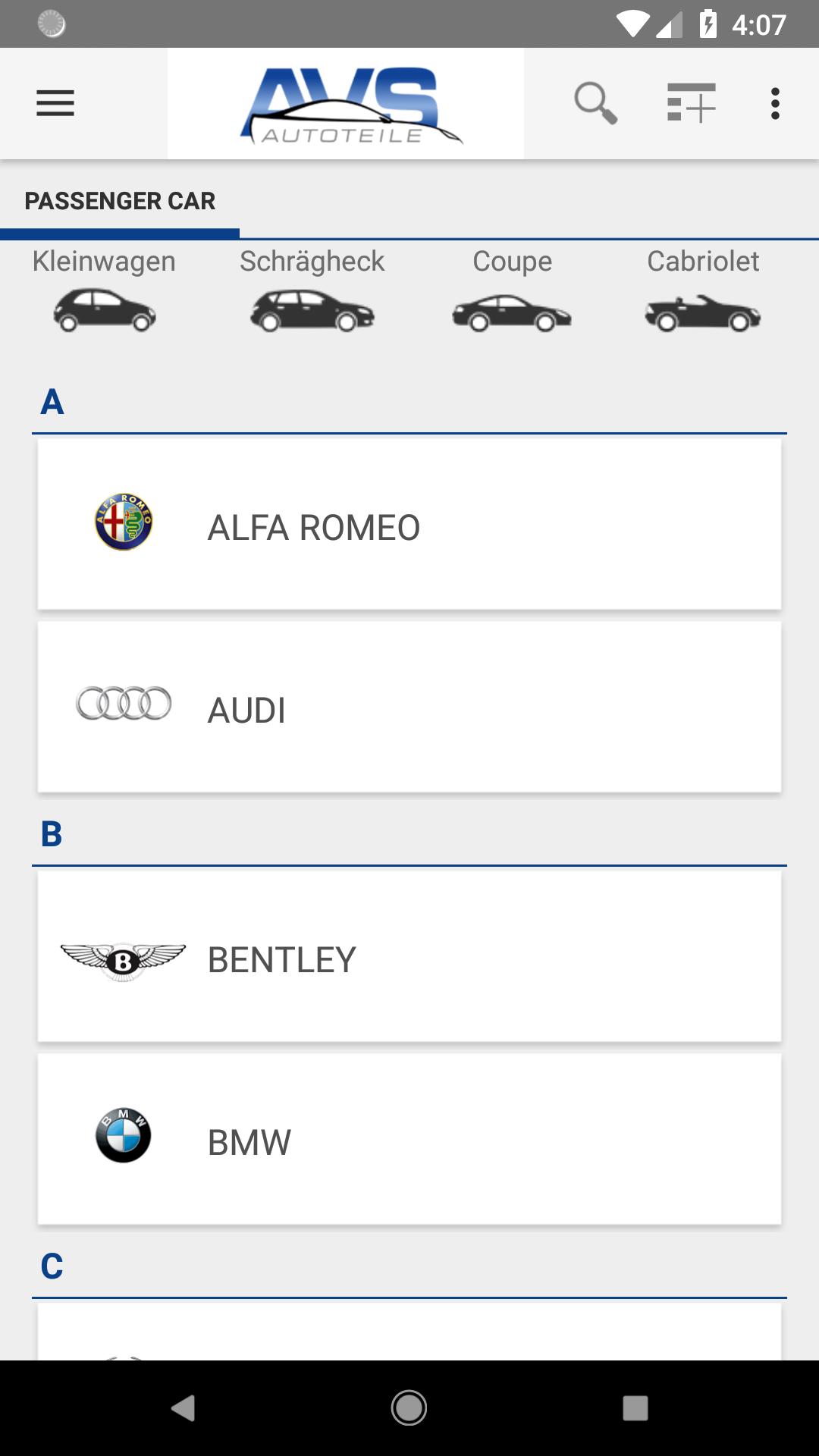This screenshot has width=819, height=1456.
Task: Select the Schrägheck car icon
Action: pyautogui.click(x=312, y=311)
